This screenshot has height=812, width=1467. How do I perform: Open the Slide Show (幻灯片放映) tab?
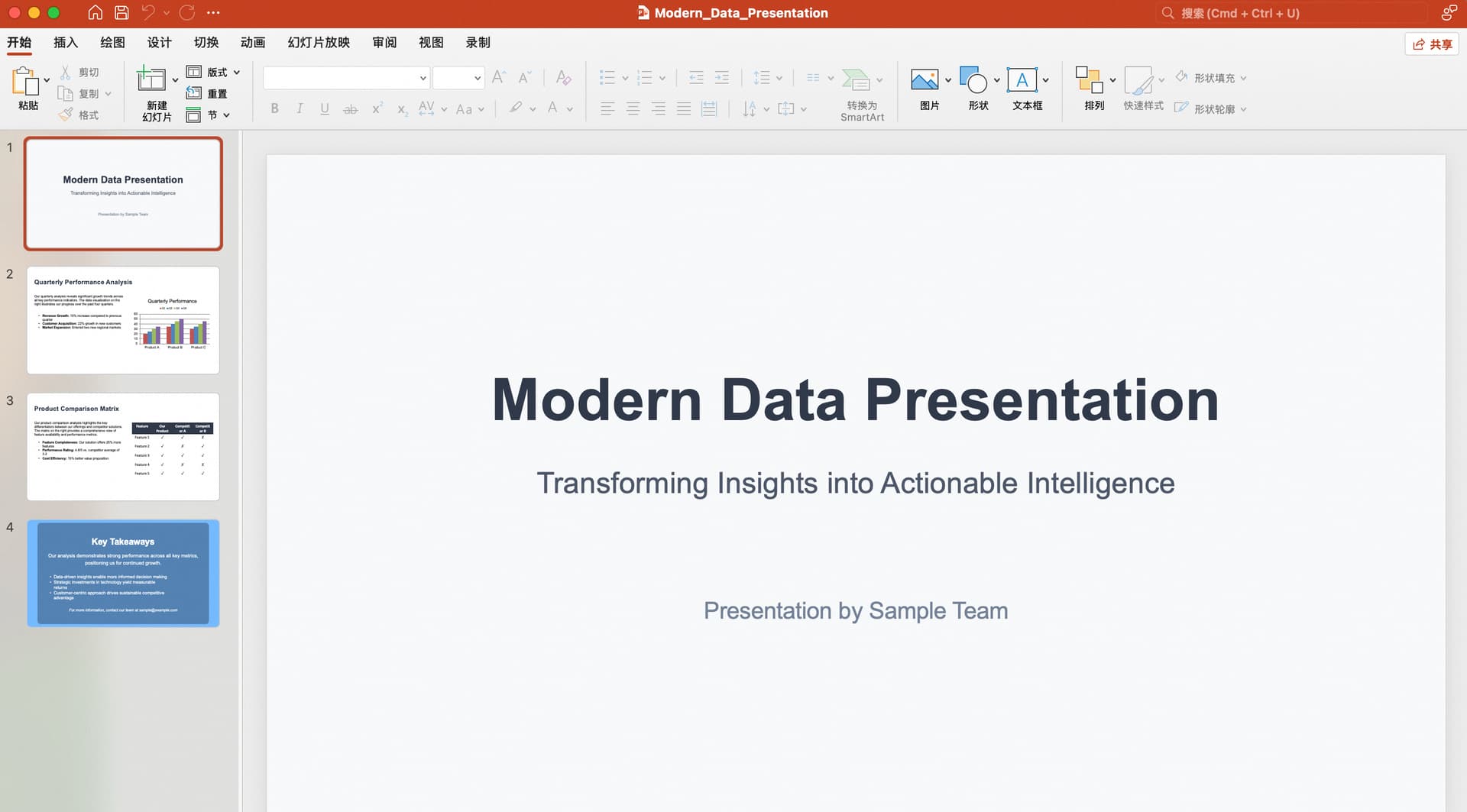pyautogui.click(x=319, y=43)
